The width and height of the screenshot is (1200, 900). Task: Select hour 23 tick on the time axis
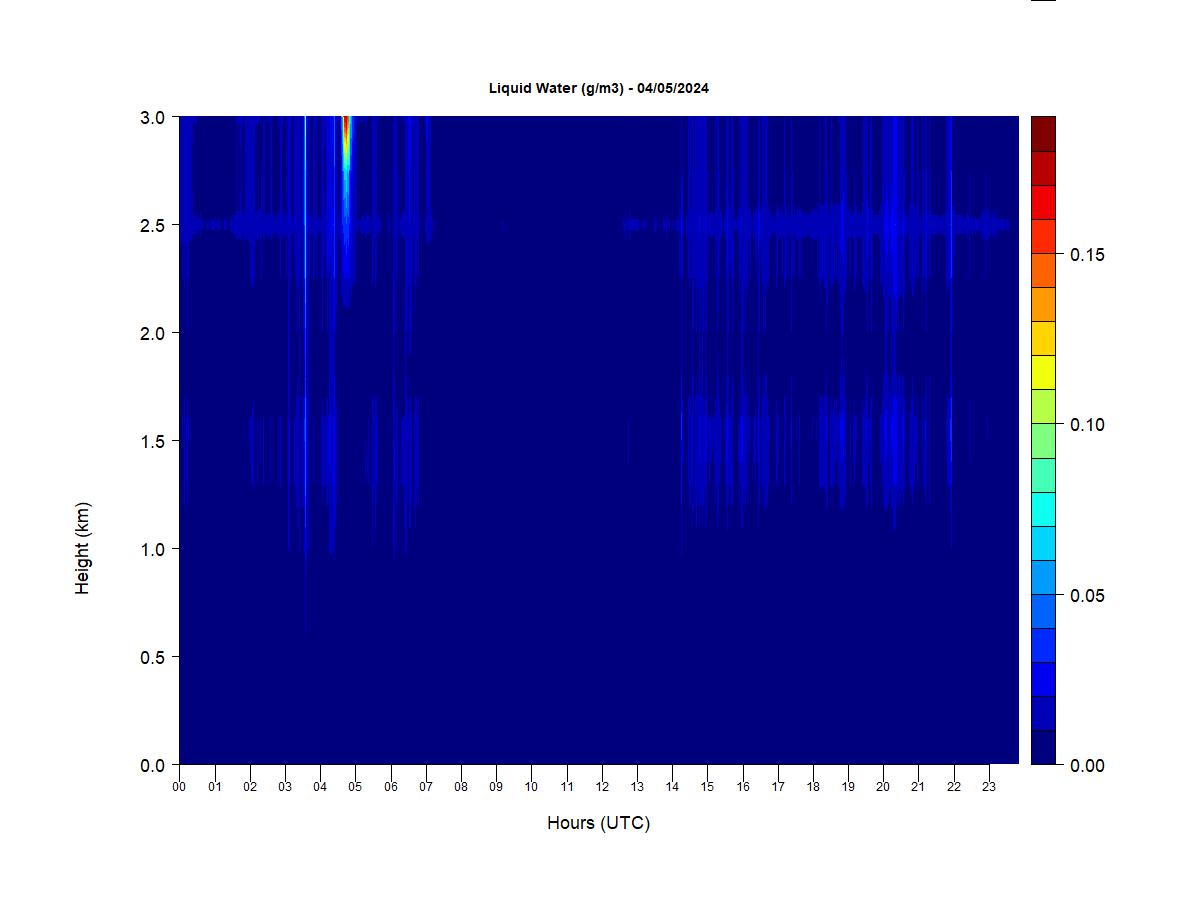tap(989, 787)
